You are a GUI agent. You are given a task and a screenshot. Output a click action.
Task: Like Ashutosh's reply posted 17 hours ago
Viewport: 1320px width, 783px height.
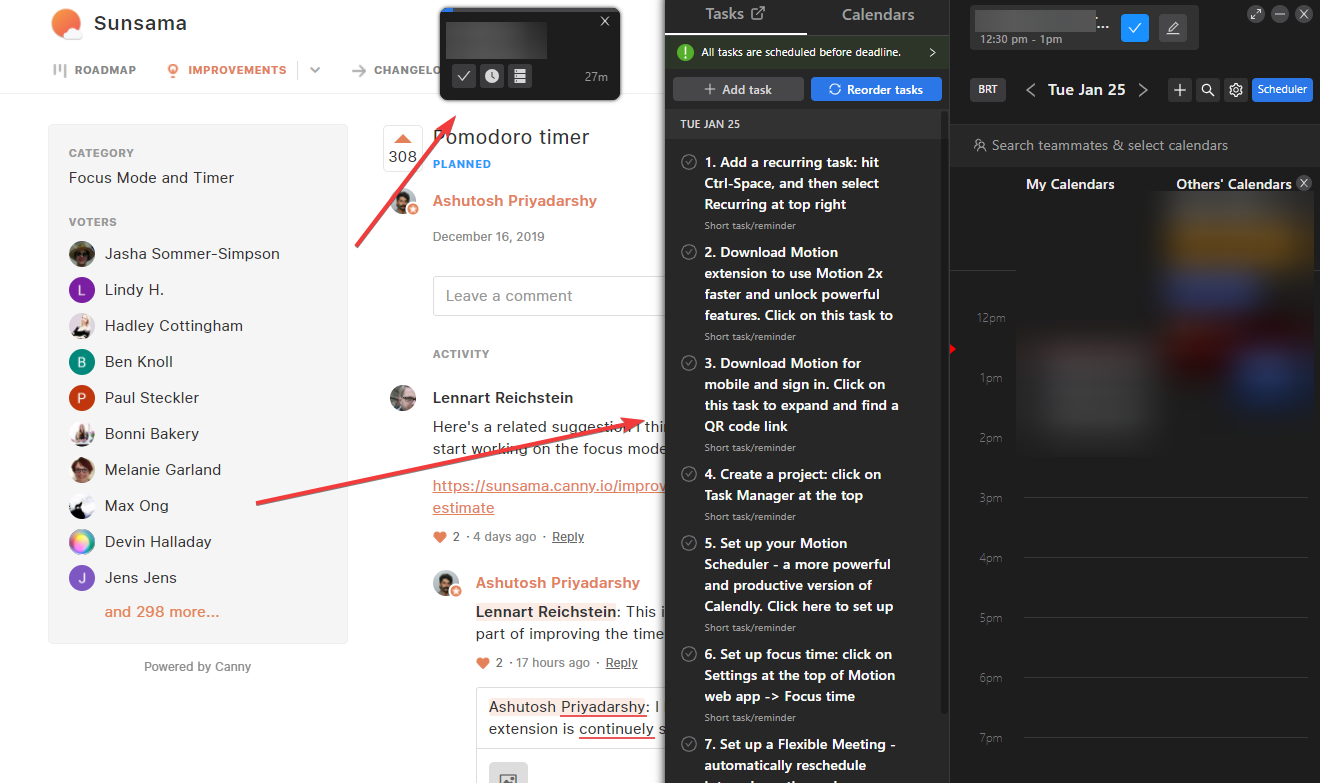[482, 663]
